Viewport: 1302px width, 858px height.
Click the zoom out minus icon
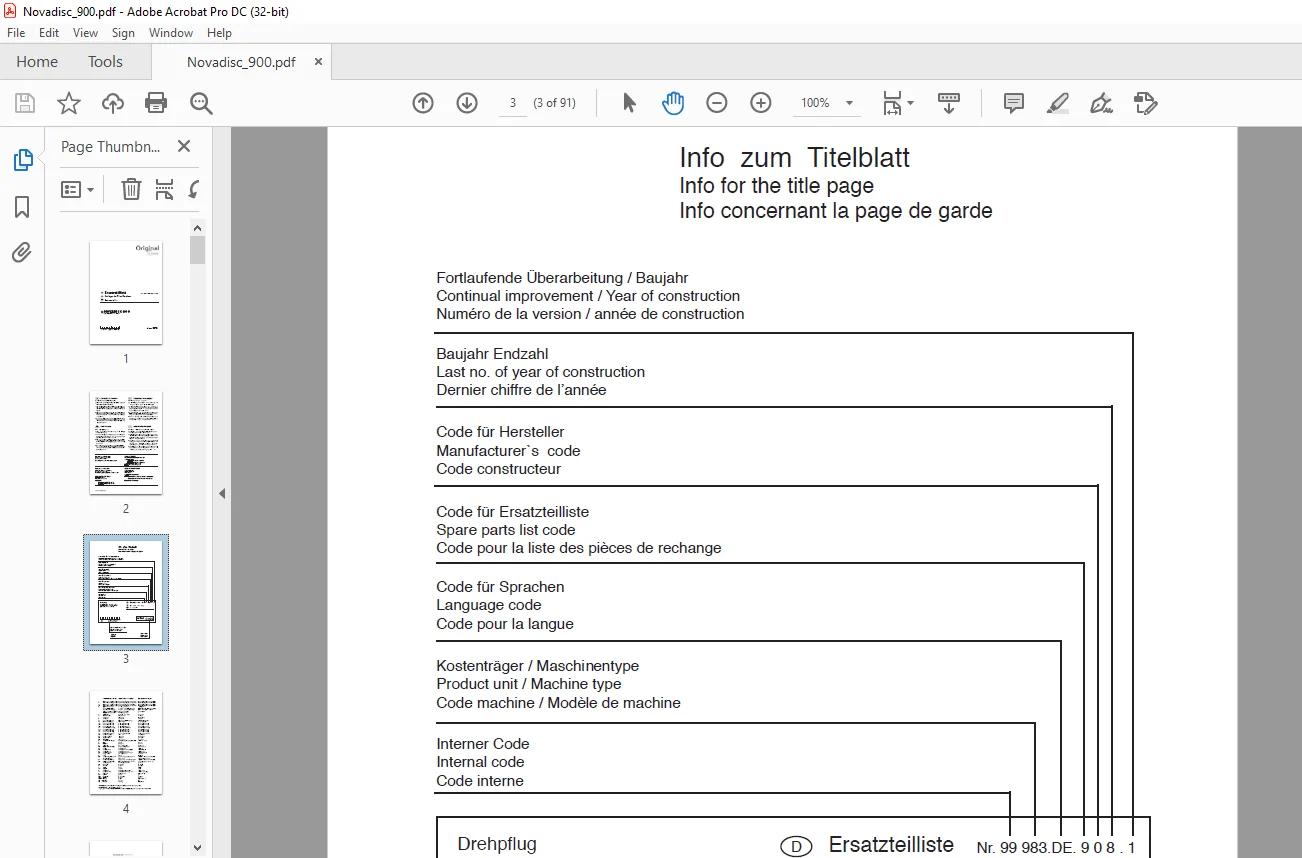[x=717, y=103]
